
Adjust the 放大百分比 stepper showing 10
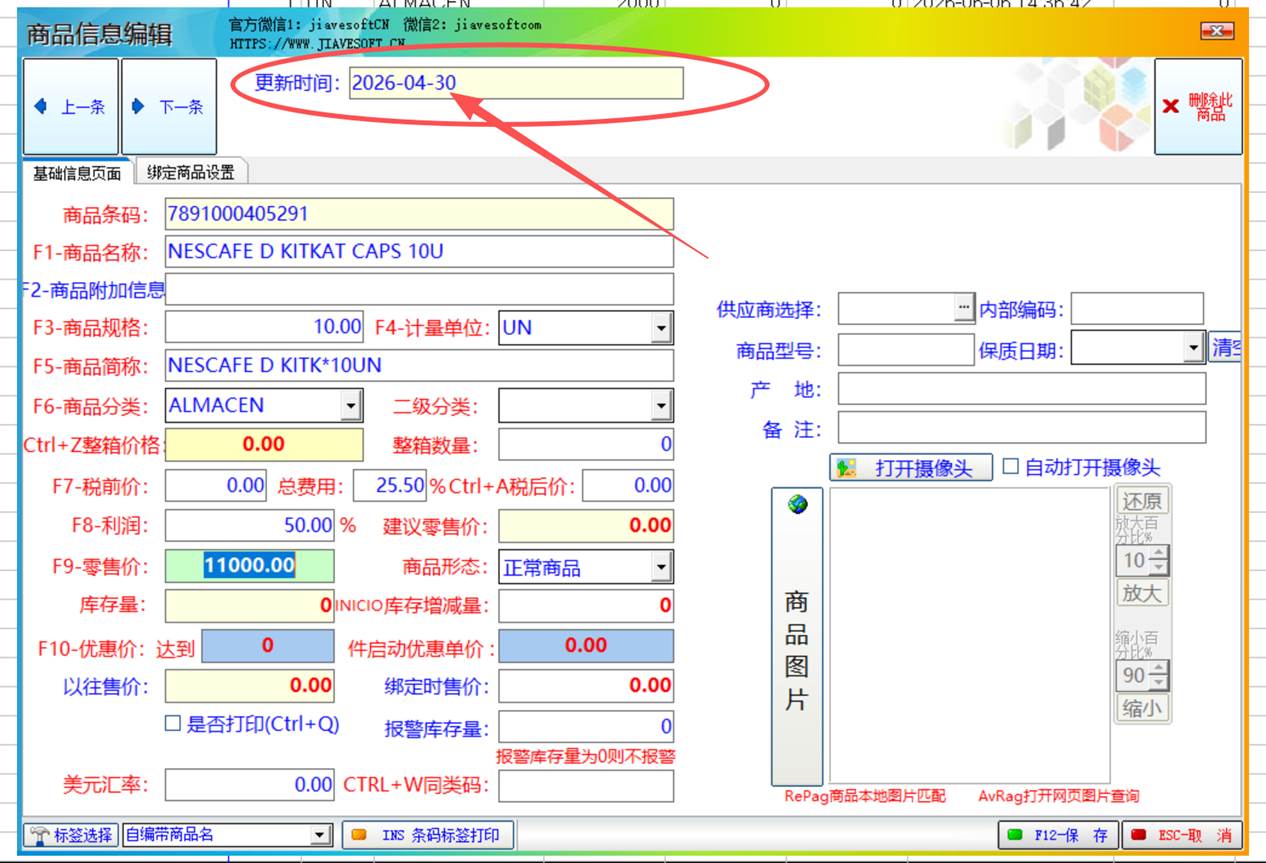pos(1158,560)
